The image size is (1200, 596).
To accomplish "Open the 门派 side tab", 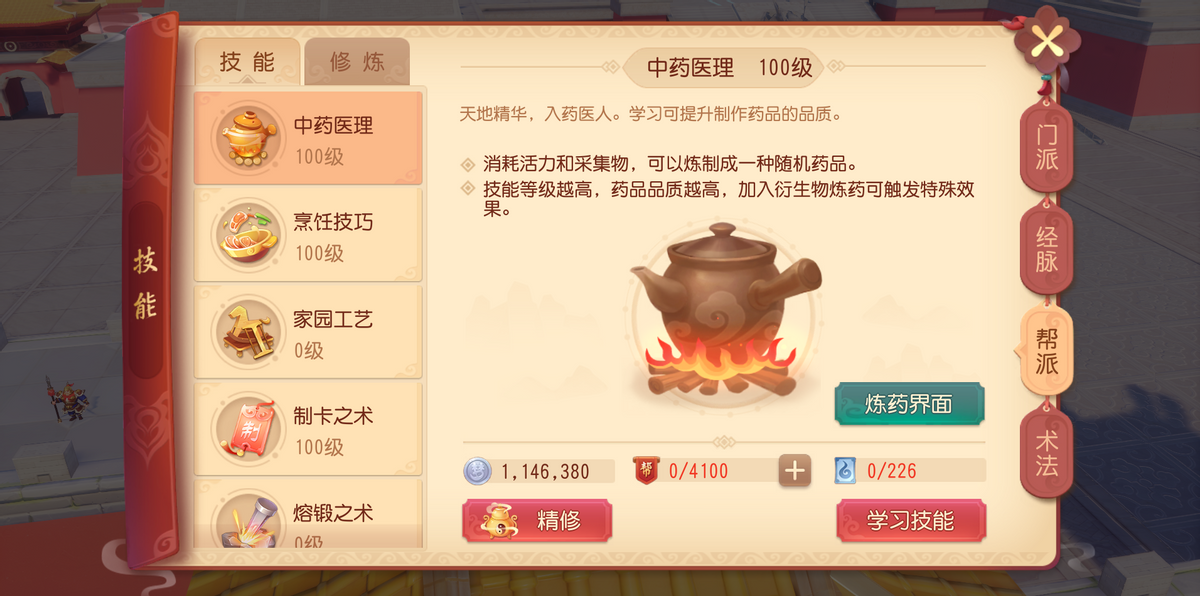I will 1046,147.
